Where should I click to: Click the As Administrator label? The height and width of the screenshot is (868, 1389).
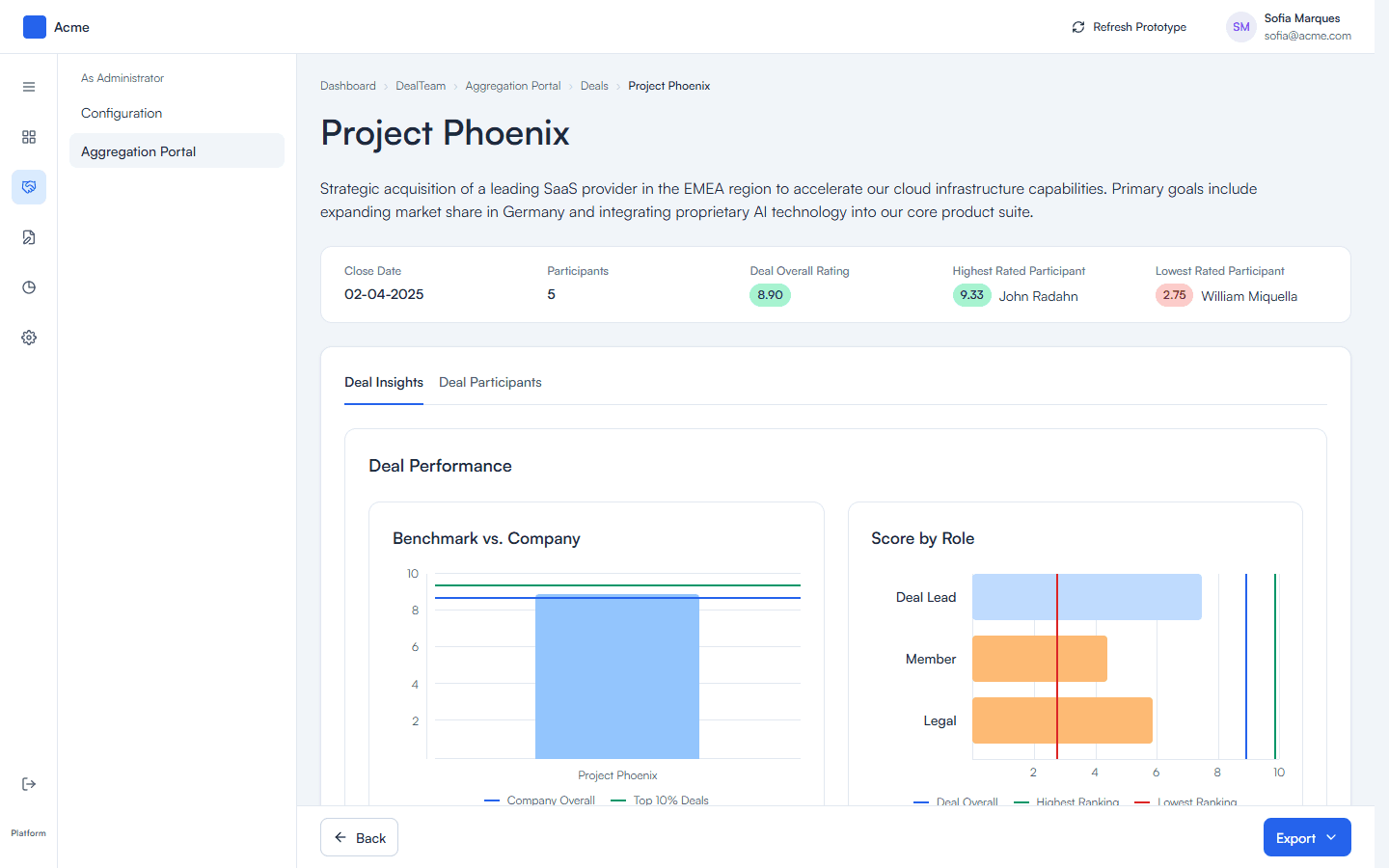click(123, 78)
